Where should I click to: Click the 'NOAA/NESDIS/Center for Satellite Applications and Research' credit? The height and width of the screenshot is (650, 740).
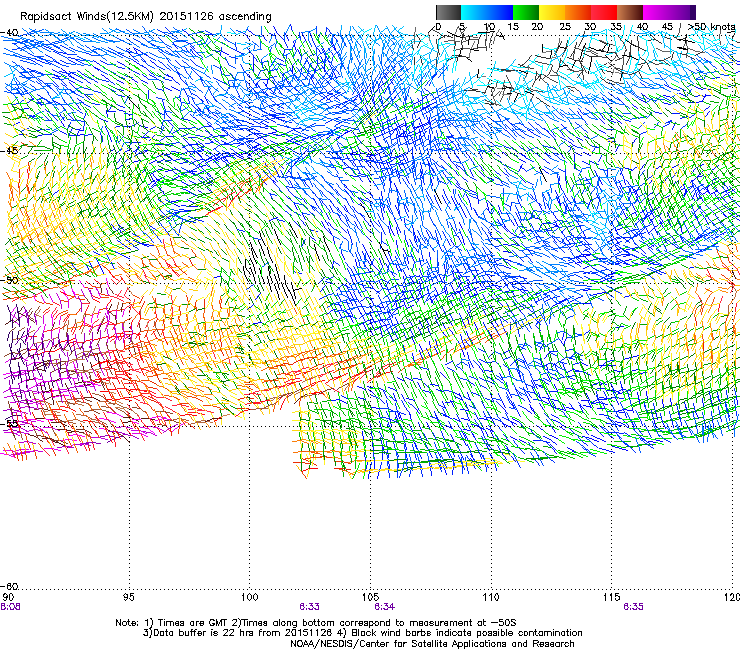pos(432,644)
